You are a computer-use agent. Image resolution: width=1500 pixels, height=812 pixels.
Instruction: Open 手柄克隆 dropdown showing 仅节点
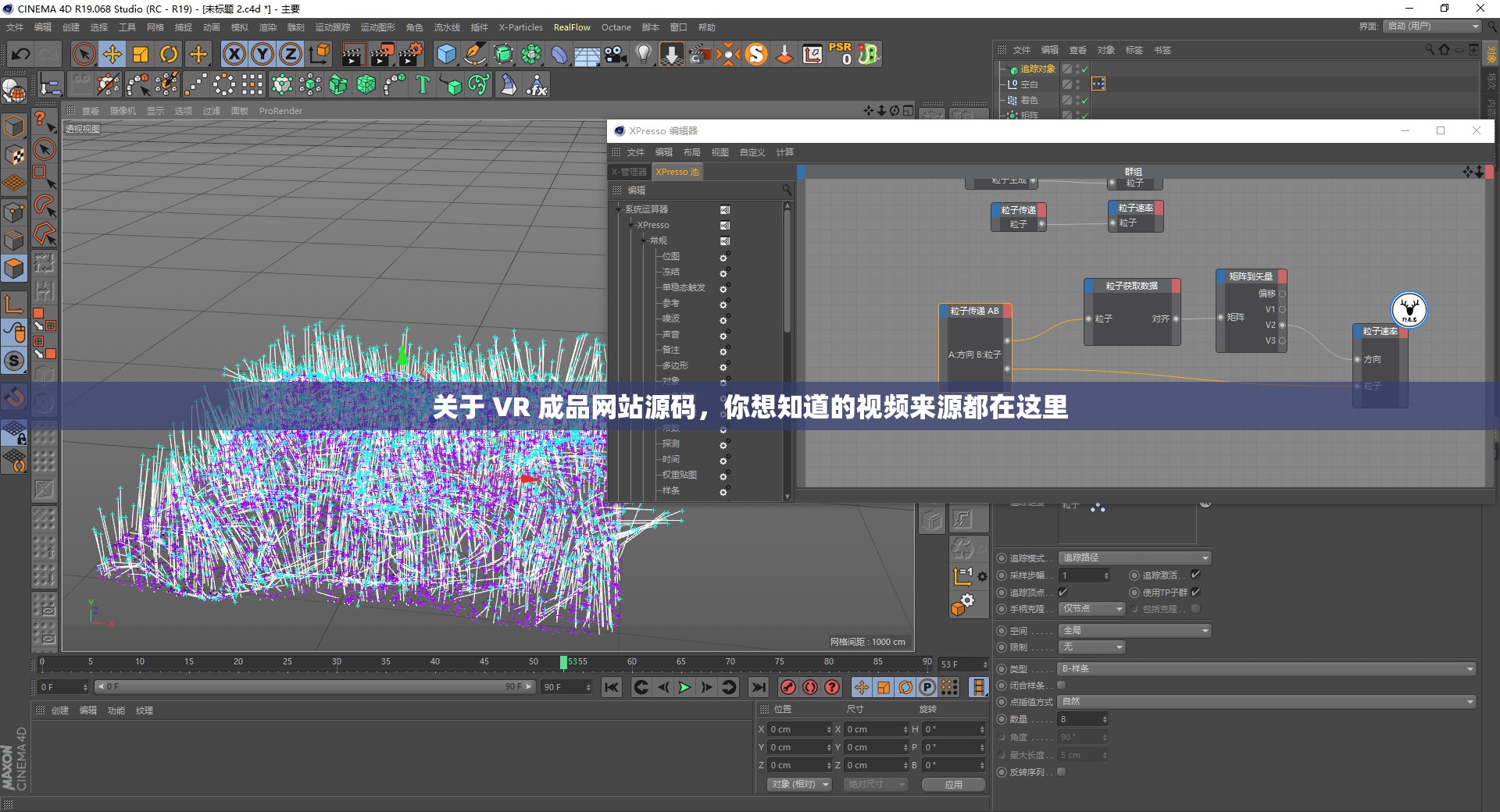tap(1091, 608)
